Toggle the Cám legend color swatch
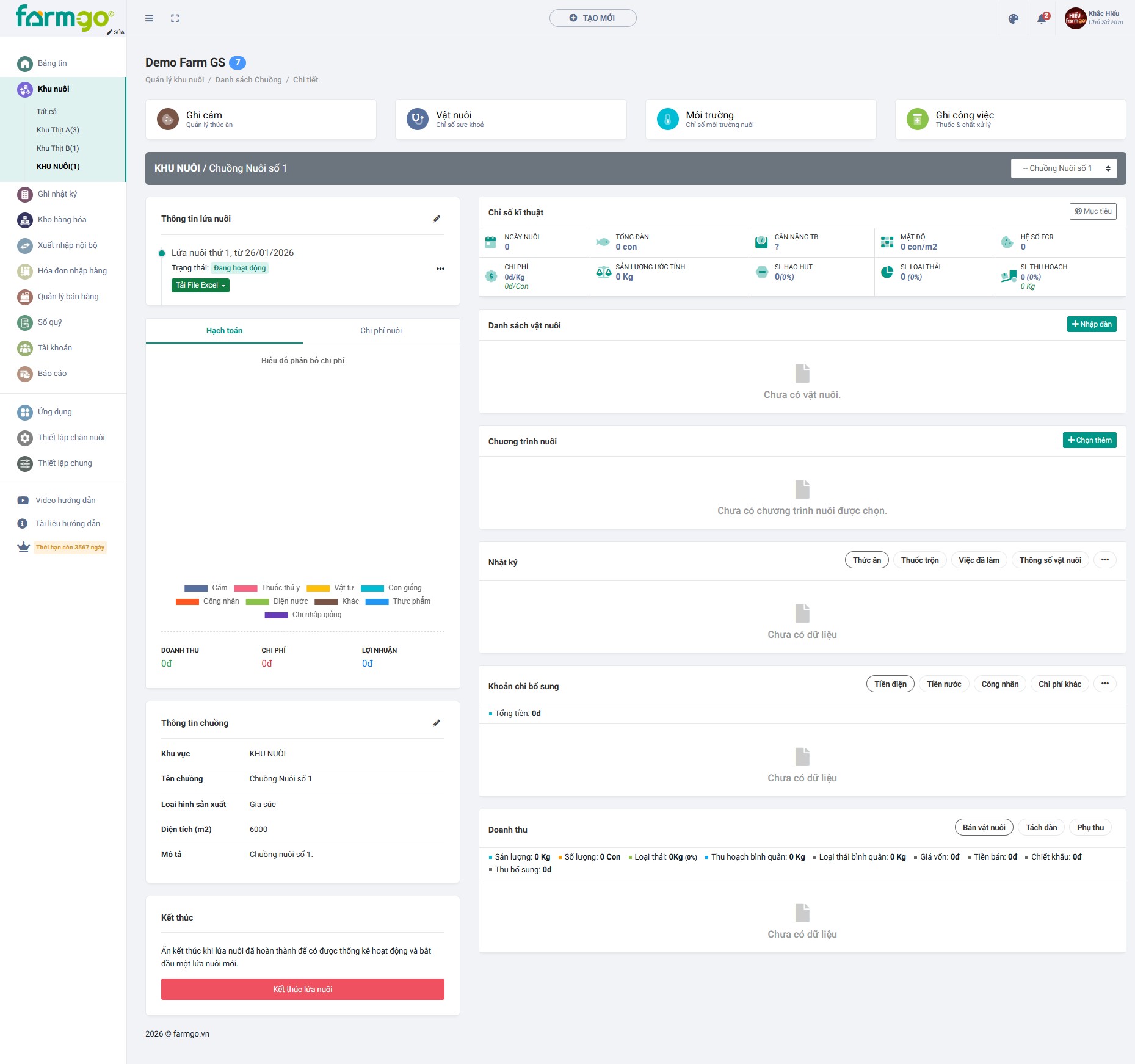1135x1064 pixels. click(x=196, y=588)
